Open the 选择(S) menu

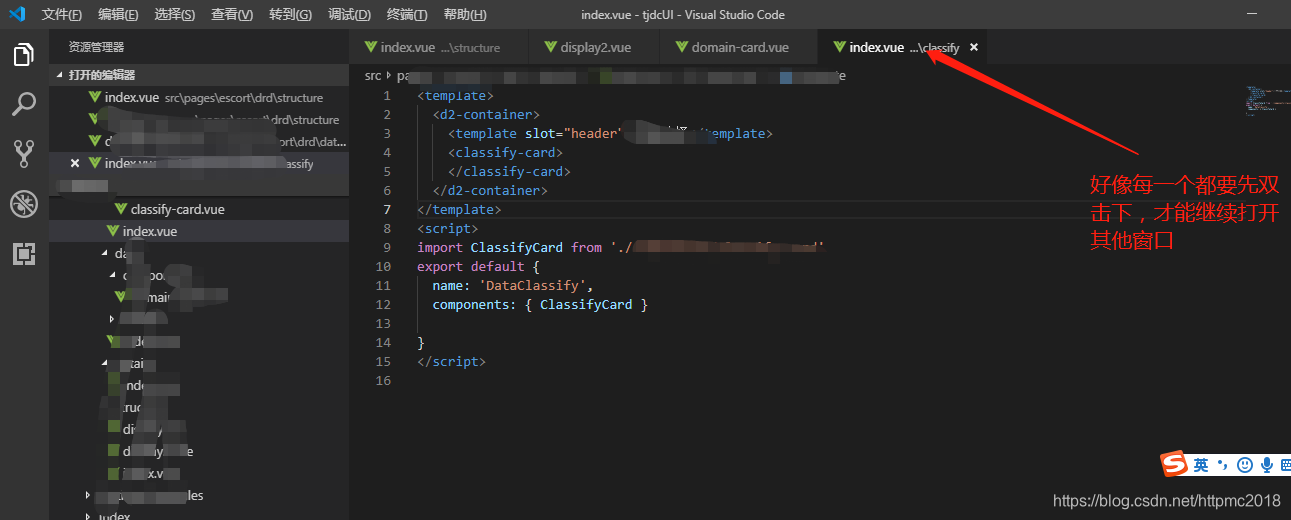click(x=176, y=15)
